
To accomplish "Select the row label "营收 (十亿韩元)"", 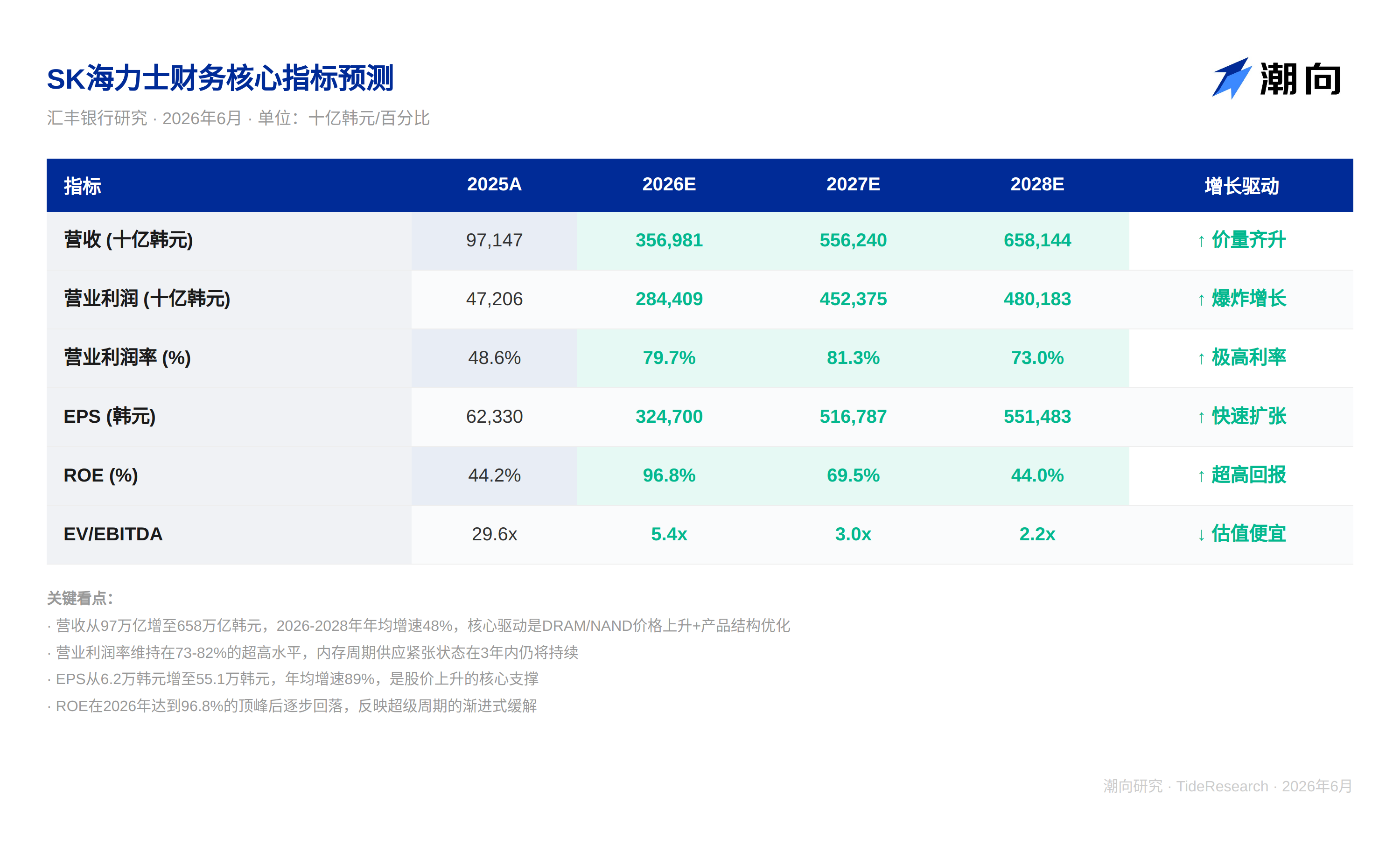I will 128,240.
